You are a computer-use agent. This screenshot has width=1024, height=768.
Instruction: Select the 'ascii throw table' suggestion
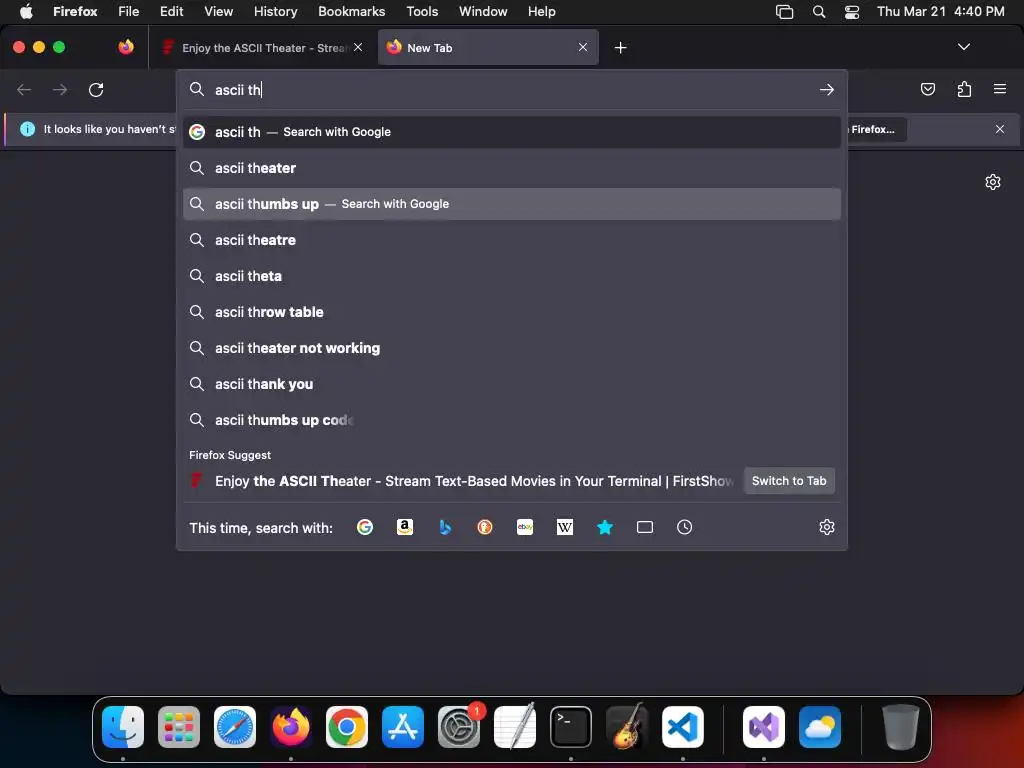click(x=511, y=312)
